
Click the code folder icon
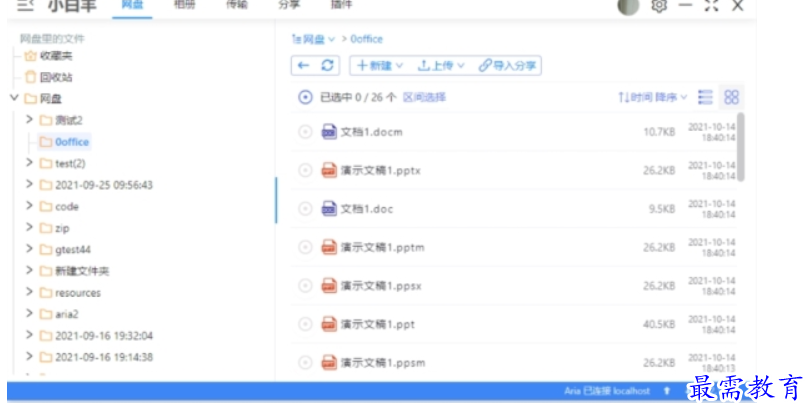pyautogui.click(x=46, y=206)
